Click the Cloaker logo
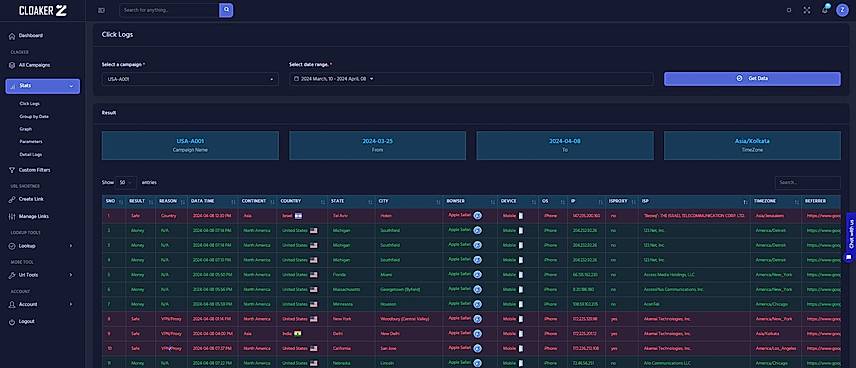Image resolution: width=856 pixels, height=368 pixels. tap(43, 10)
